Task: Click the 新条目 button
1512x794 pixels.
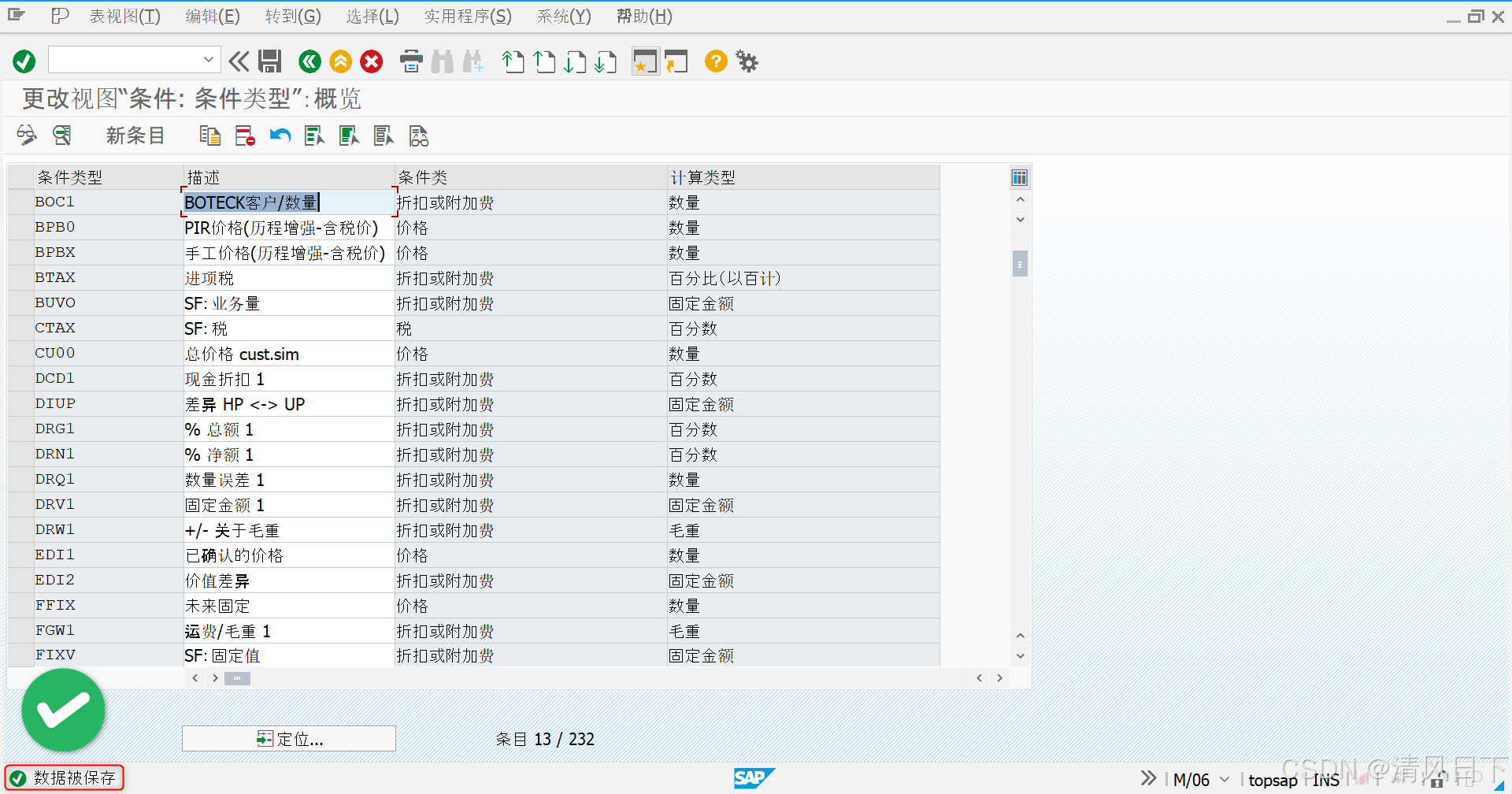Action: point(135,135)
